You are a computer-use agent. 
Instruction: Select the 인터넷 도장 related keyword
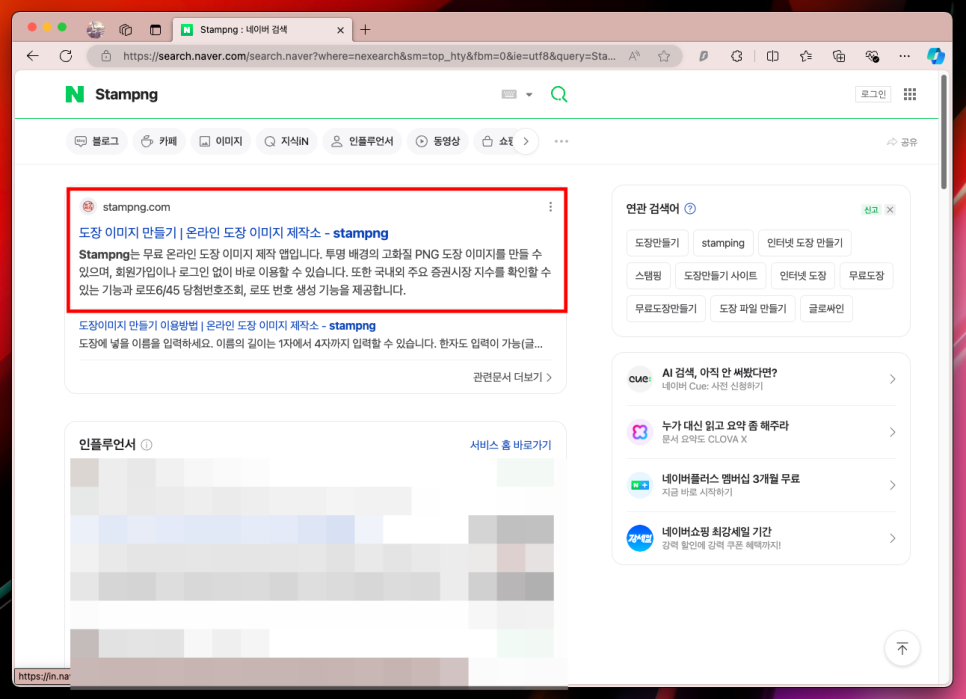(803, 275)
